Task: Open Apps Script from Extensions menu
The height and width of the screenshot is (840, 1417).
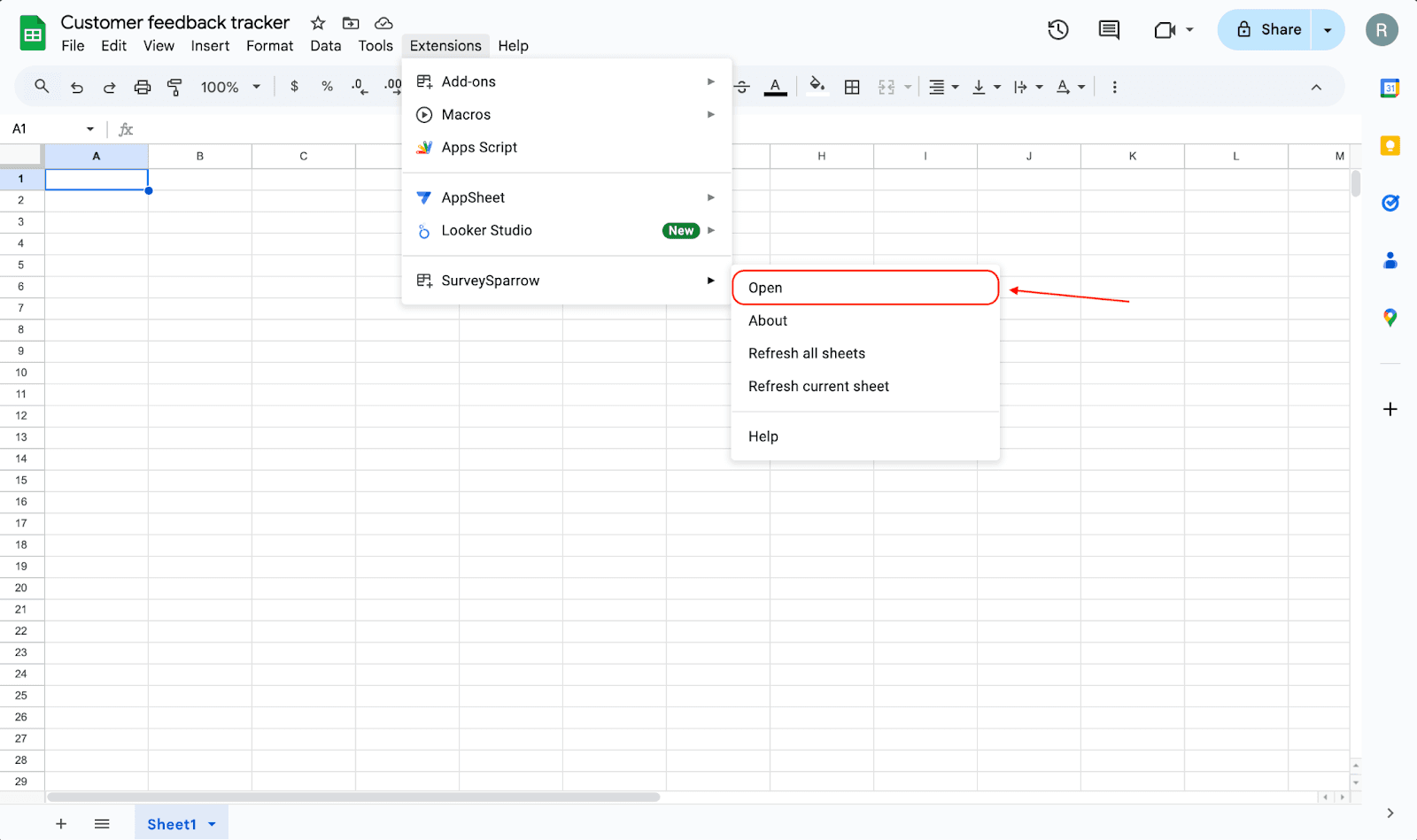Action: click(x=479, y=147)
